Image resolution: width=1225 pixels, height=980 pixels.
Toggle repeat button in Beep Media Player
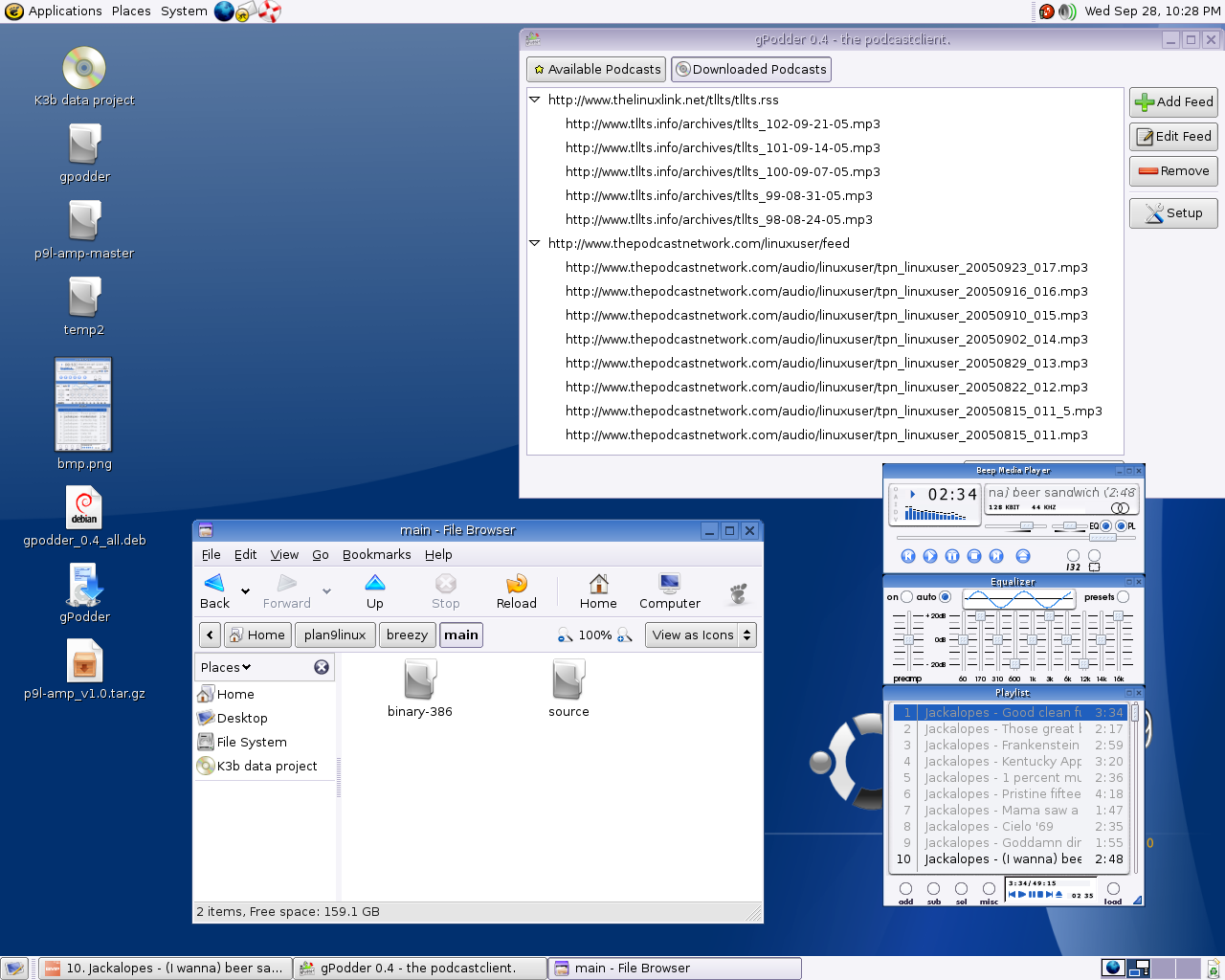coord(1094,555)
